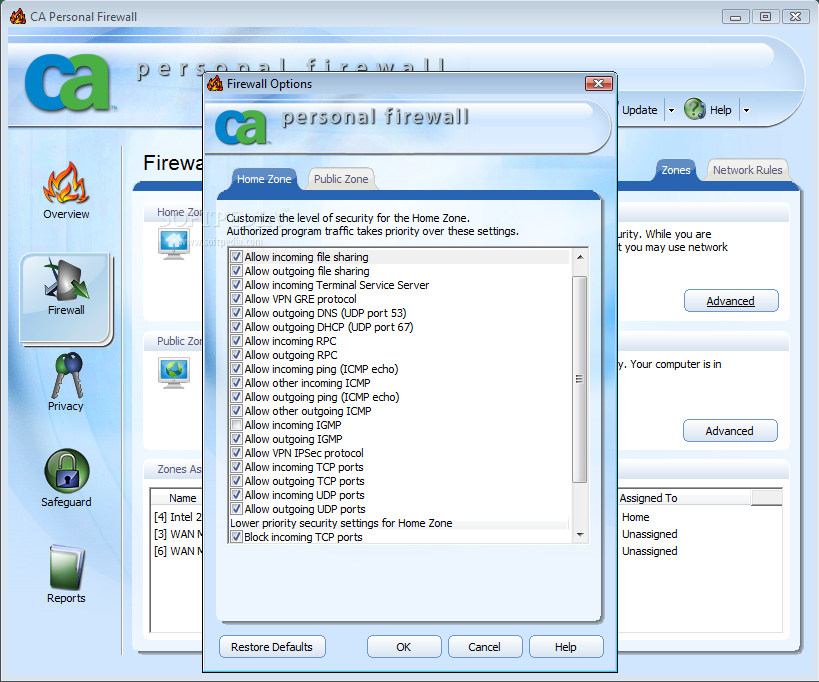819x682 pixels.
Task: Click the CA logo in Firewall Options dialog
Action: (x=241, y=126)
